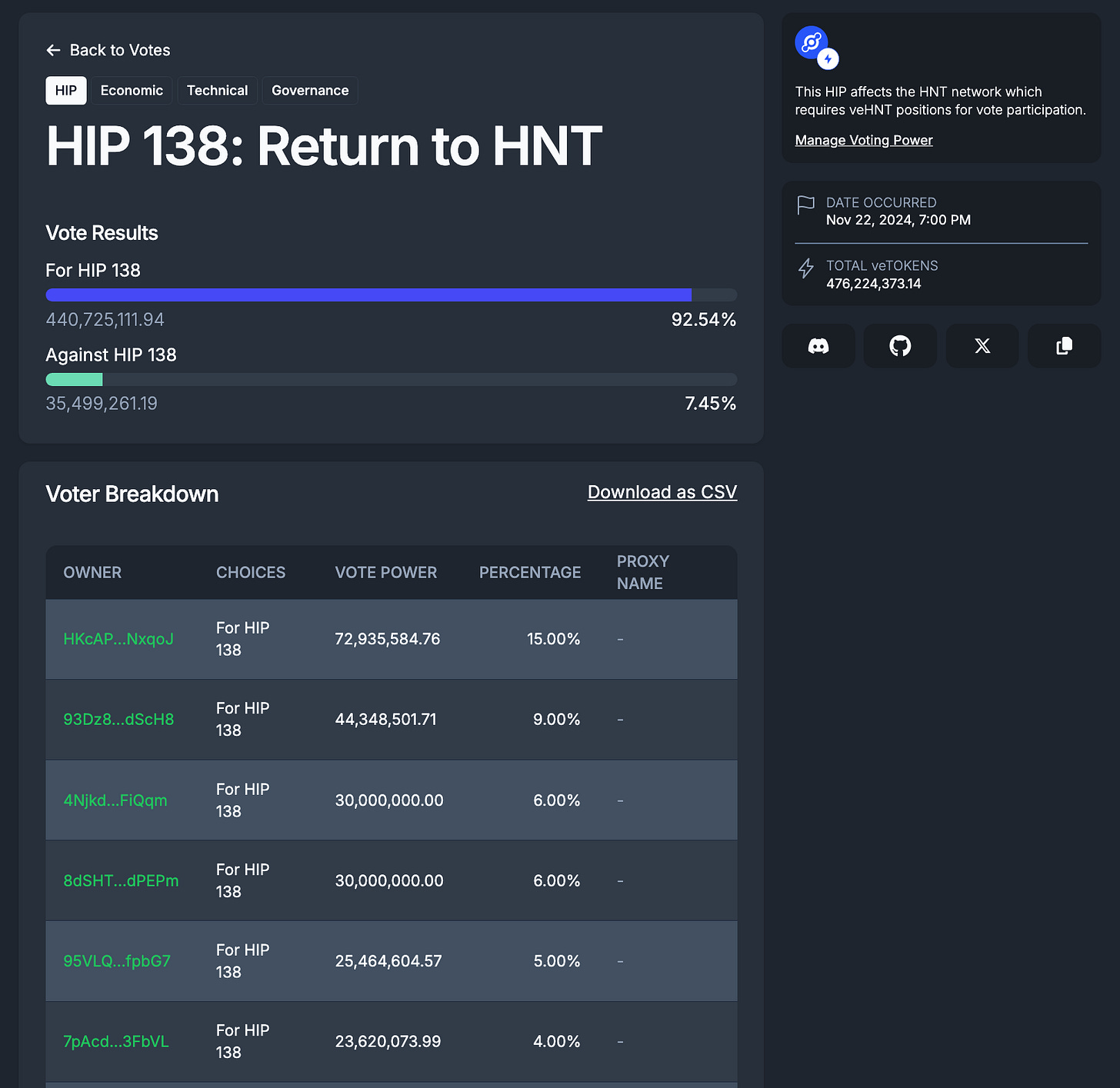
Task: Open owner 95VLQ...fpbG7 address
Action: pyautogui.click(x=117, y=961)
